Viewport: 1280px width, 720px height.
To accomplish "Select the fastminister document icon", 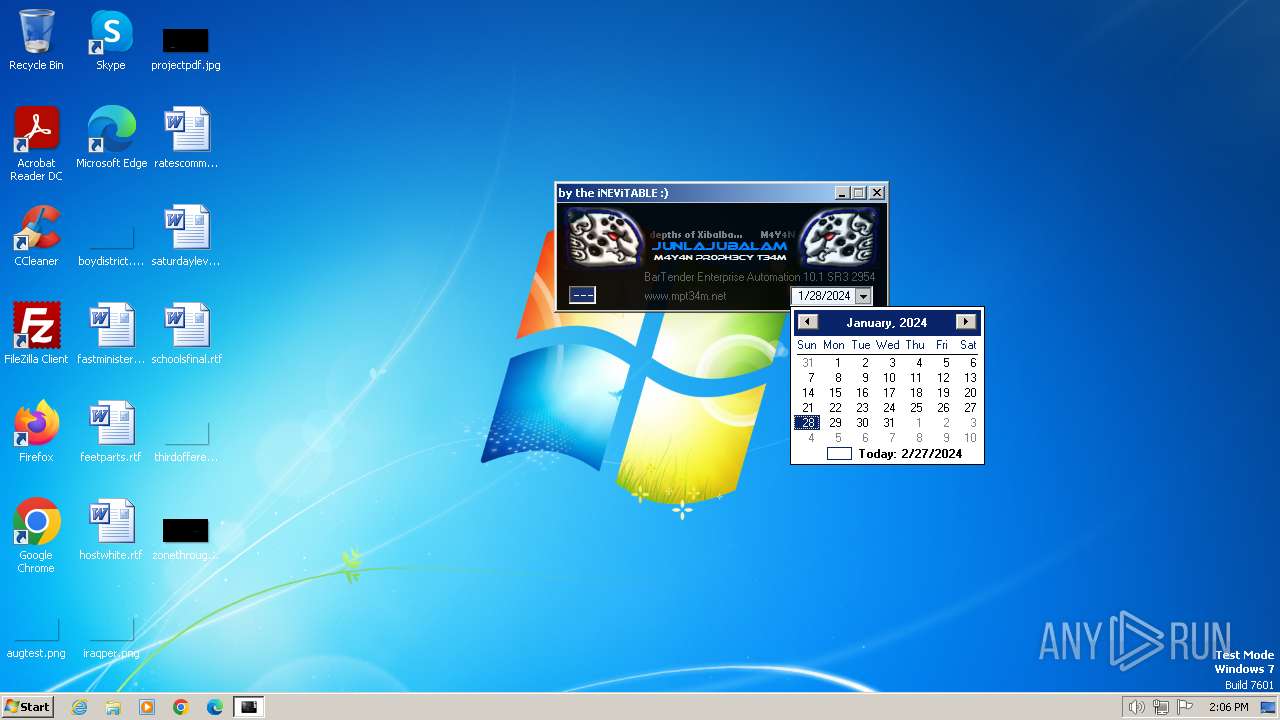I will (x=111, y=334).
